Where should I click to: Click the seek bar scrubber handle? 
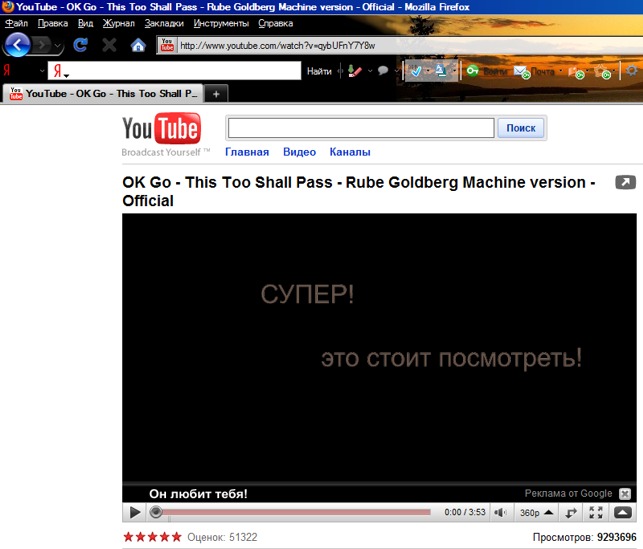156,512
